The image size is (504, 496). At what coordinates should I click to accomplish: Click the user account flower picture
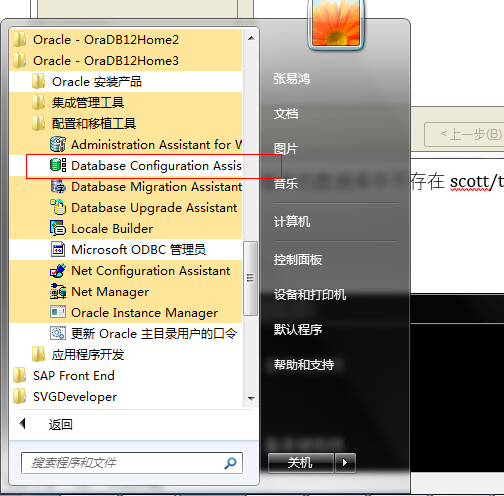pos(336,23)
